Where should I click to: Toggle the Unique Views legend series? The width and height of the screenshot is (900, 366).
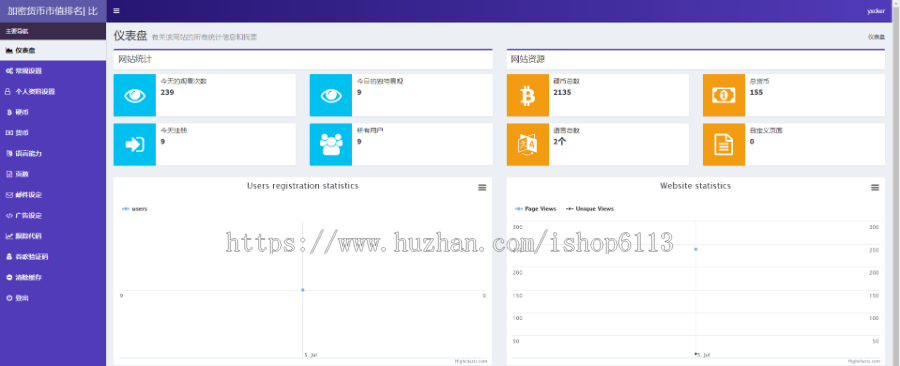click(589, 209)
